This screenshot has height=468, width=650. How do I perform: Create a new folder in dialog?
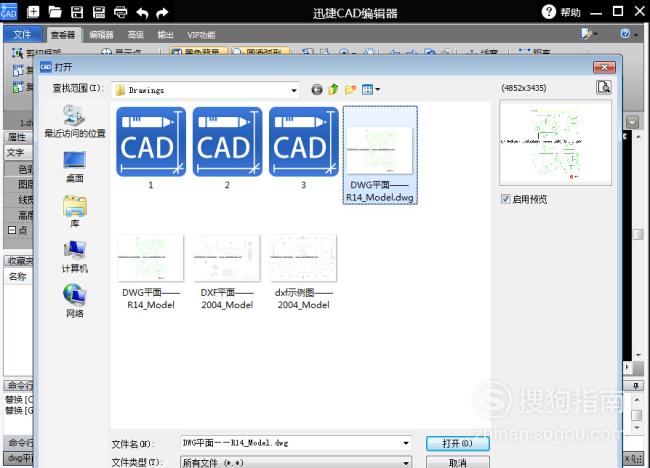(x=350, y=90)
